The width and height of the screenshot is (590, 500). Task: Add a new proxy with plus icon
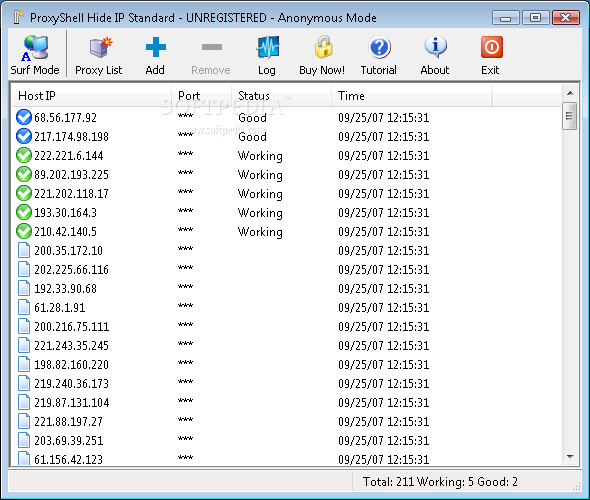(155, 47)
